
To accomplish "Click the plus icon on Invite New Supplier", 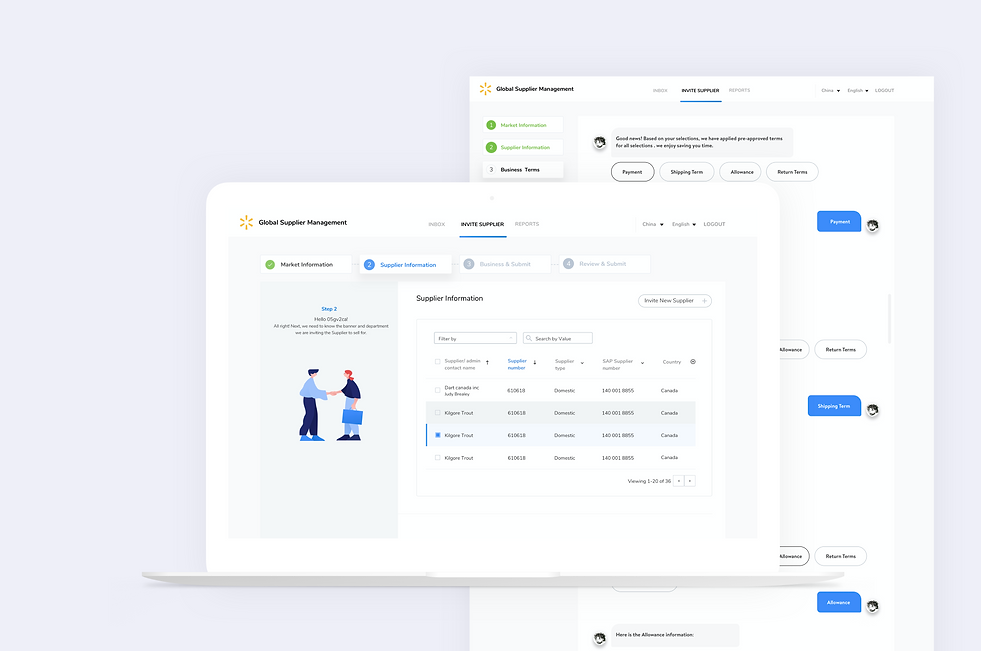I will coord(704,300).
